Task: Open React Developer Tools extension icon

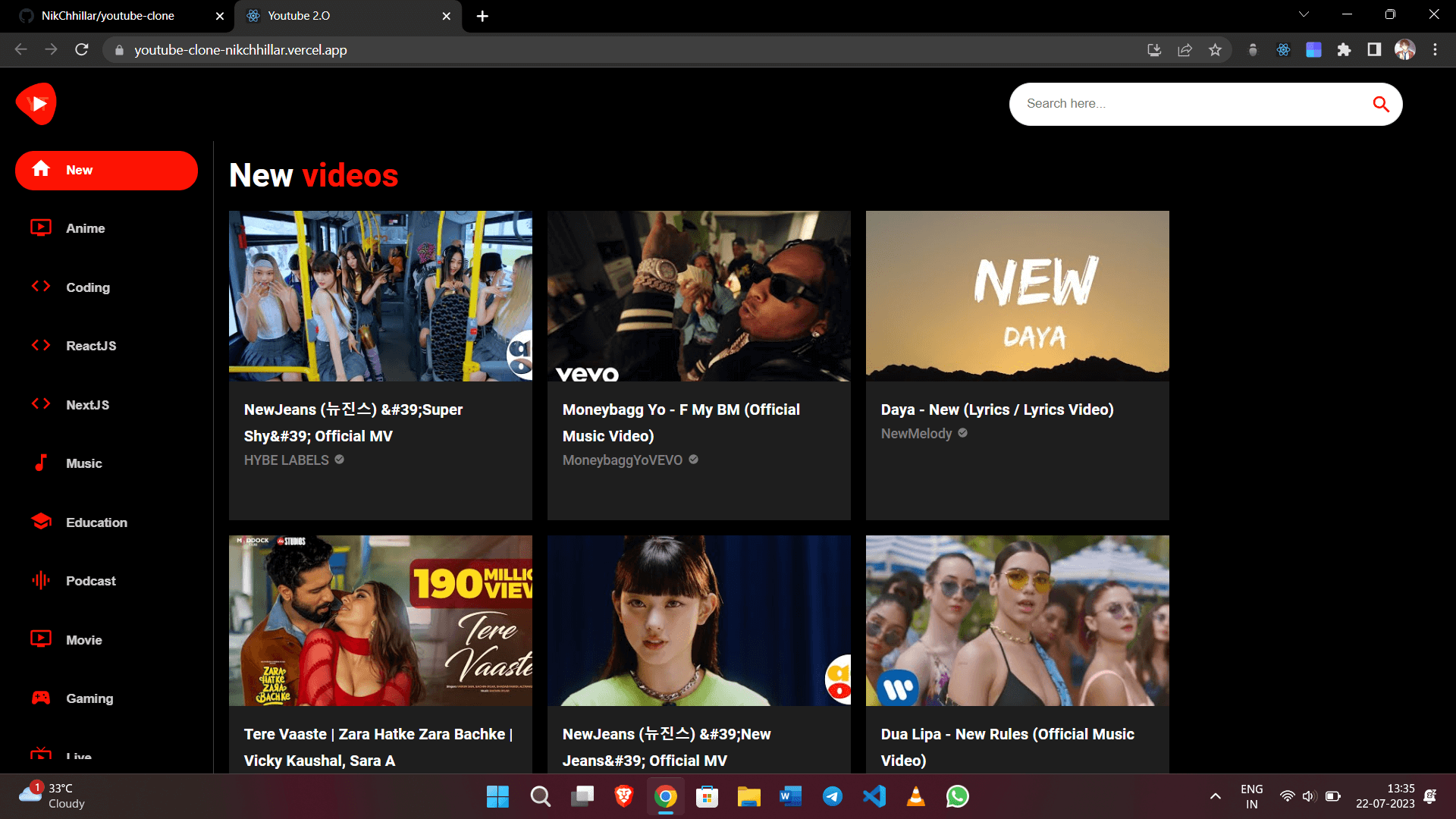Action: click(1283, 50)
